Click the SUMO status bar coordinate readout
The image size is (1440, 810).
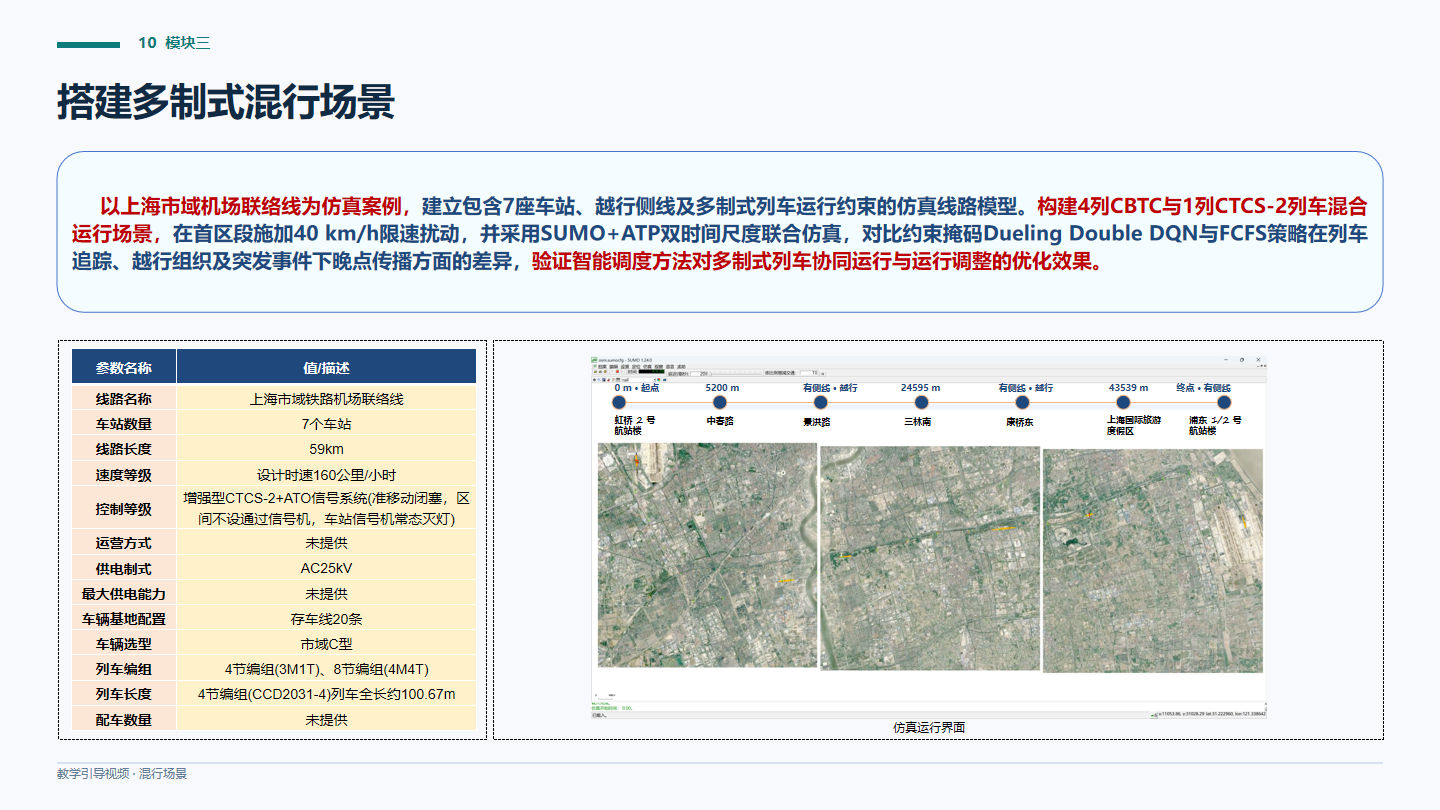click(x=1213, y=714)
